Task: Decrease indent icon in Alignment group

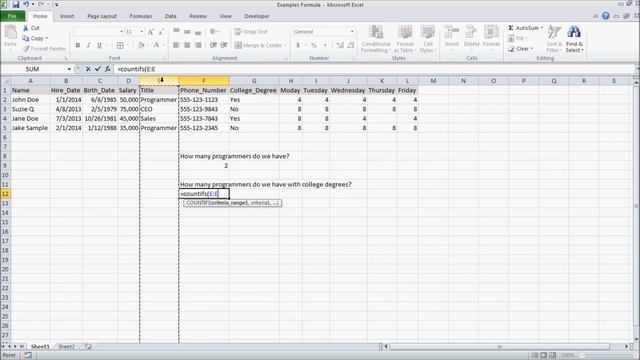Action: pyautogui.click(x=213, y=45)
